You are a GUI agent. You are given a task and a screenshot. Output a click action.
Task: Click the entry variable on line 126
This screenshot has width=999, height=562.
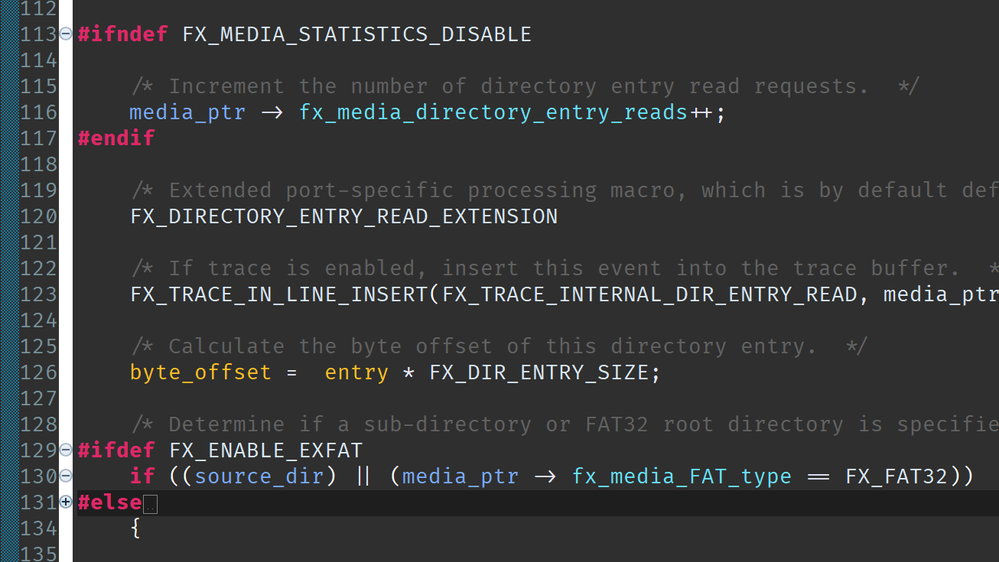(357, 373)
